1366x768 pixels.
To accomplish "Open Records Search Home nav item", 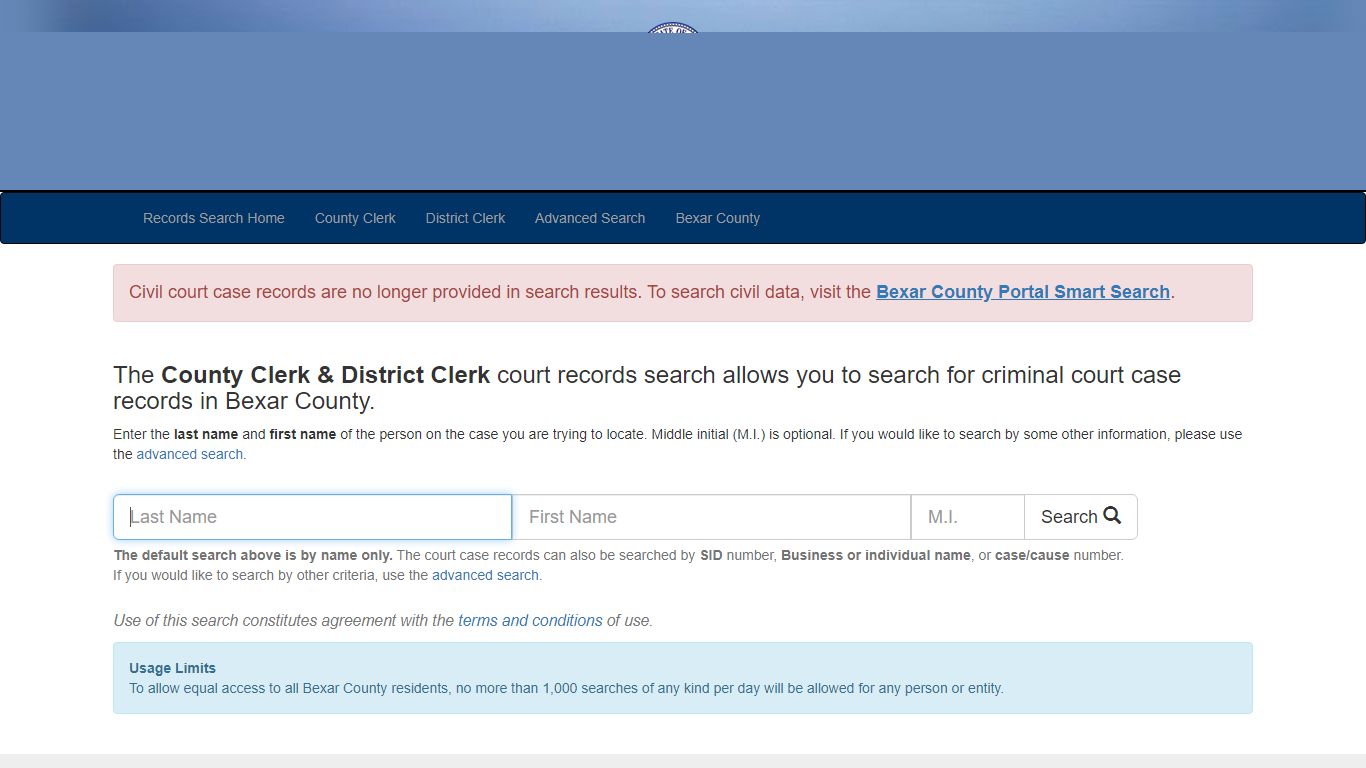I will pos(213,218).
